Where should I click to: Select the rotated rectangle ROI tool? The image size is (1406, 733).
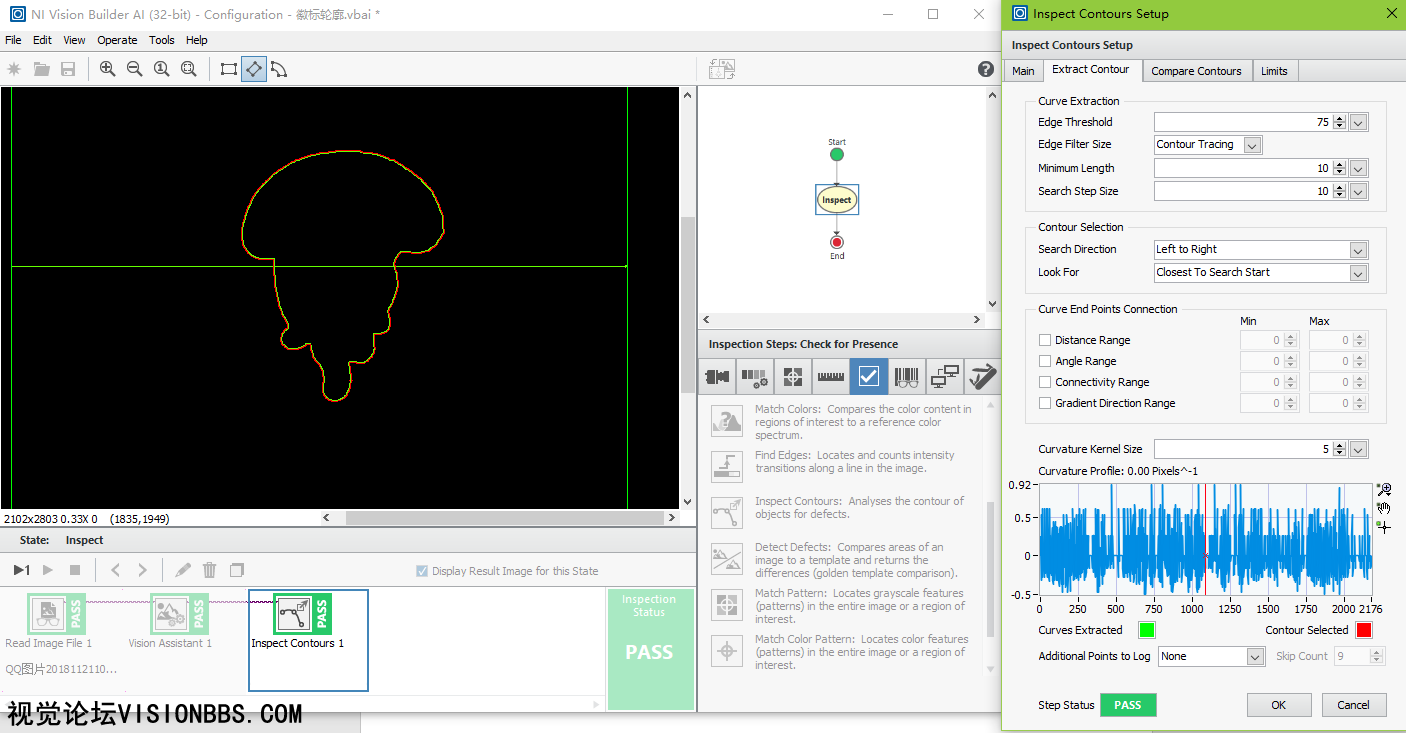pos(254,69)
